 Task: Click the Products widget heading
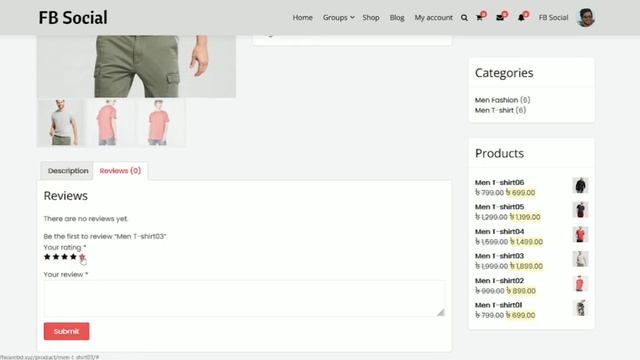(x=499, y=153)
